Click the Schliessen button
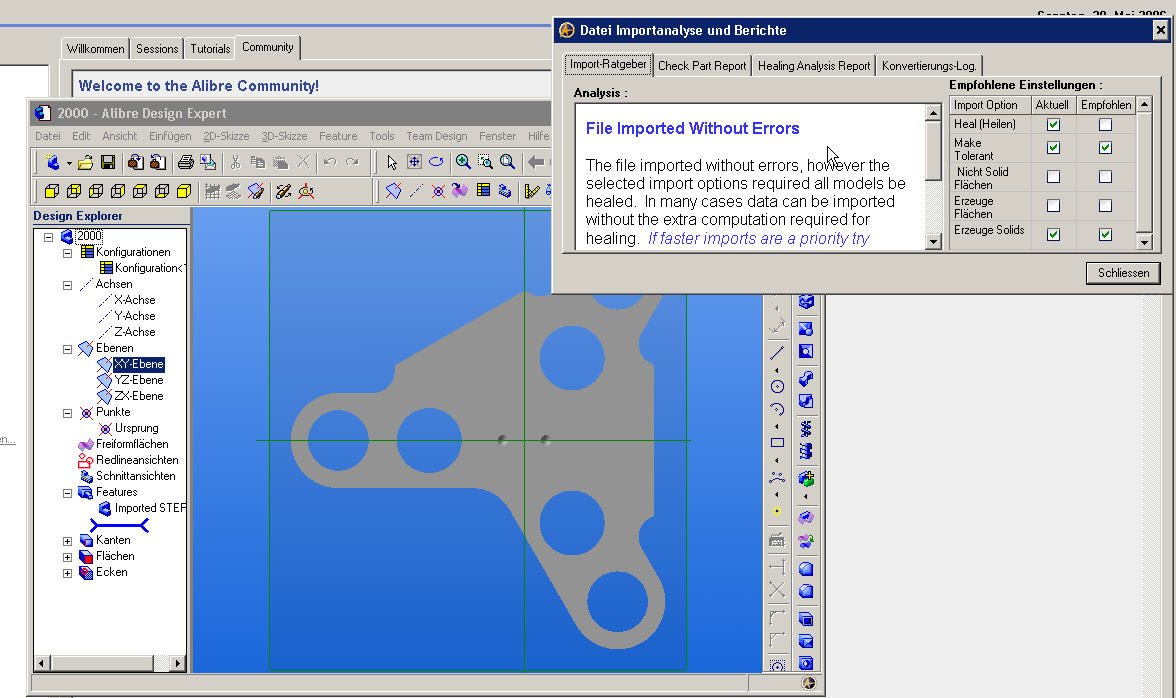 click(1123, 273)
